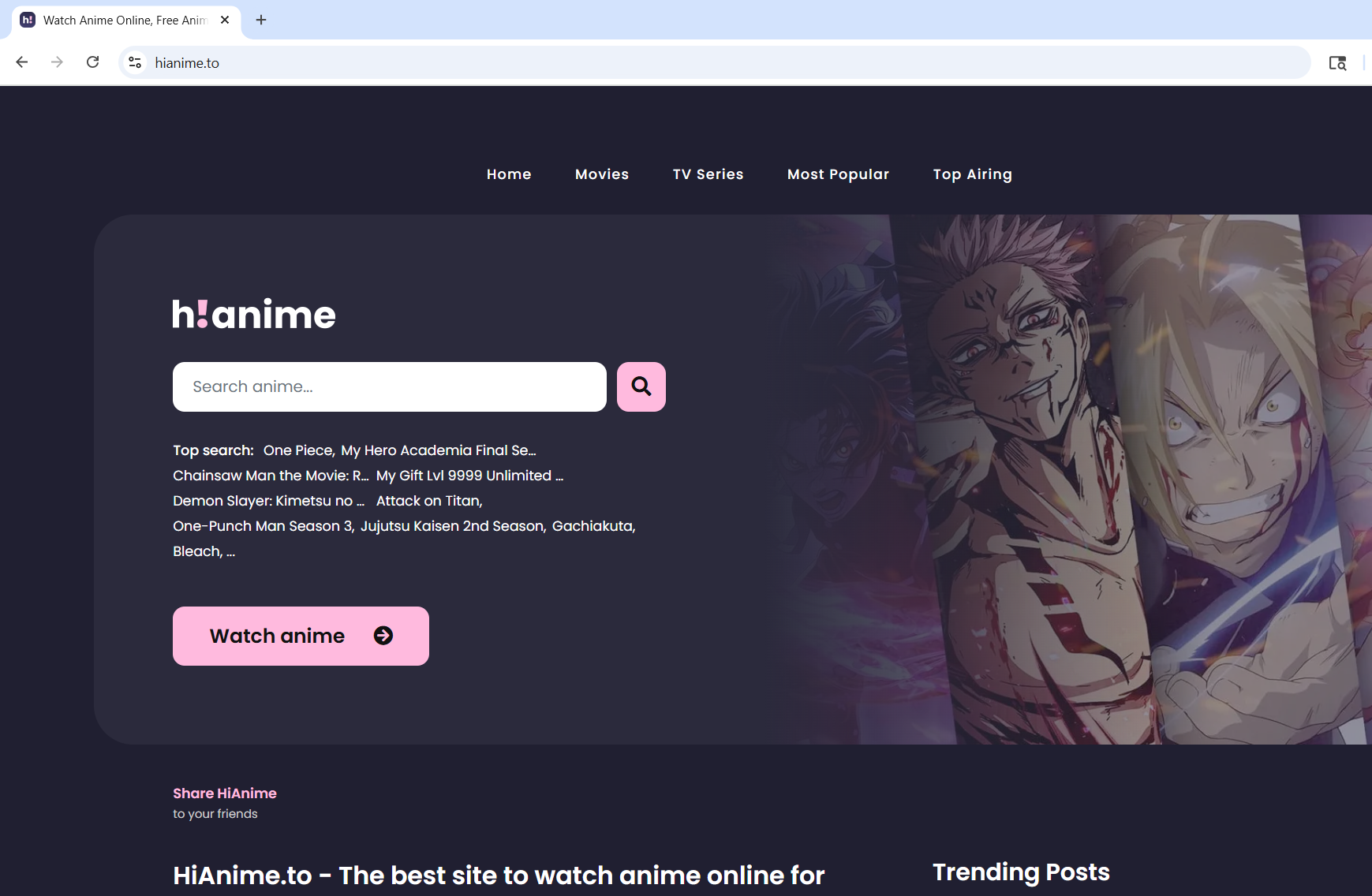Reload the page with the refresh icon
Screen dimensions: 1372x896
92,62
